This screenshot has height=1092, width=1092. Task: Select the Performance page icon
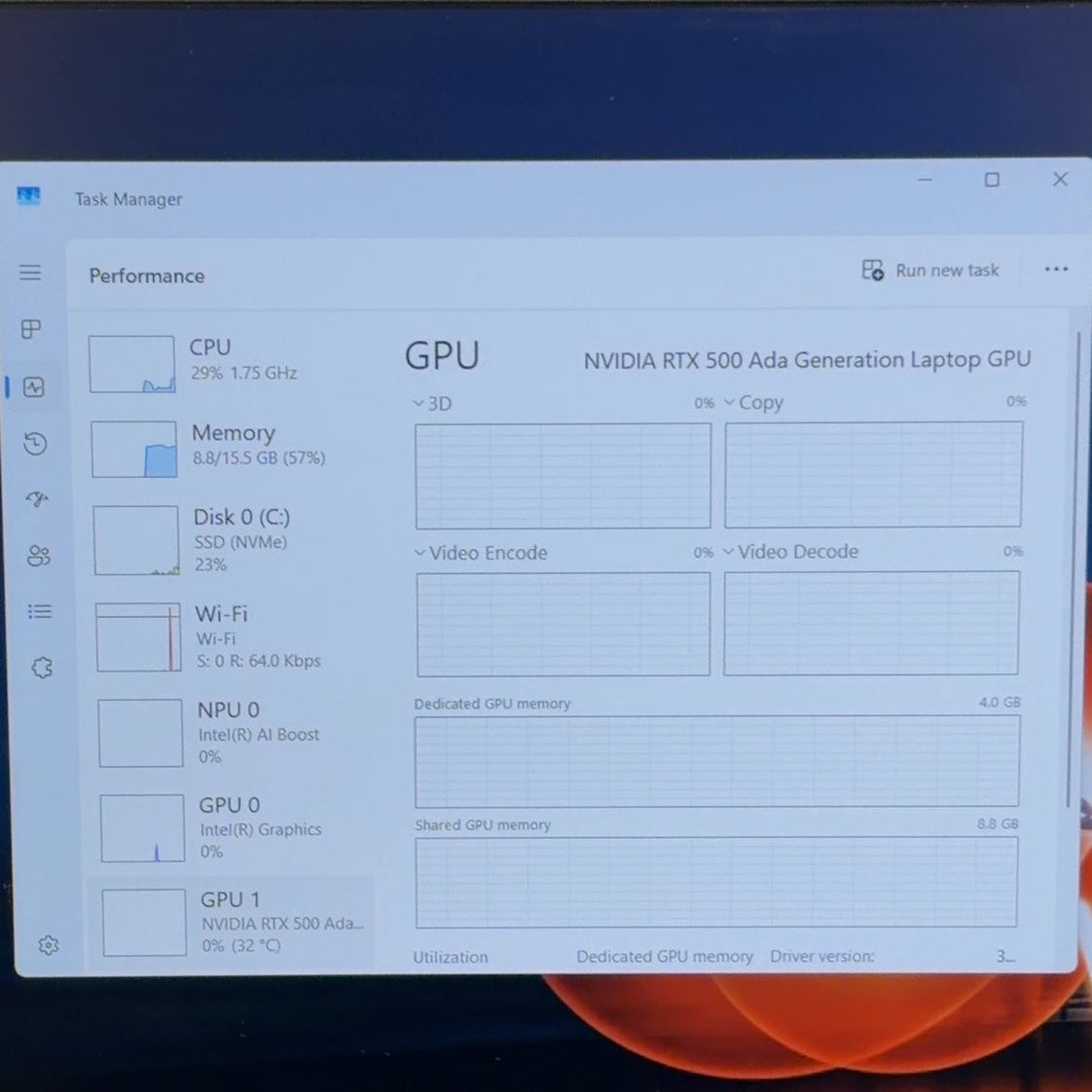(x=33, y=386)
